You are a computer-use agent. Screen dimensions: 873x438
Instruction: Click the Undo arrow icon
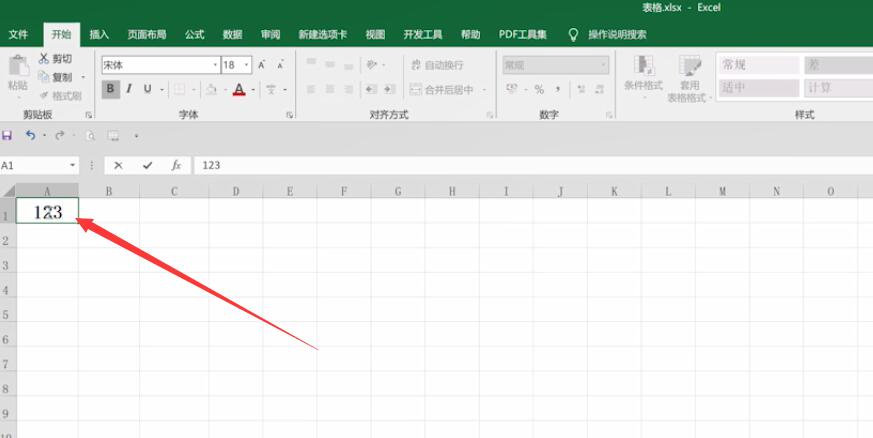tap(31, 135)
